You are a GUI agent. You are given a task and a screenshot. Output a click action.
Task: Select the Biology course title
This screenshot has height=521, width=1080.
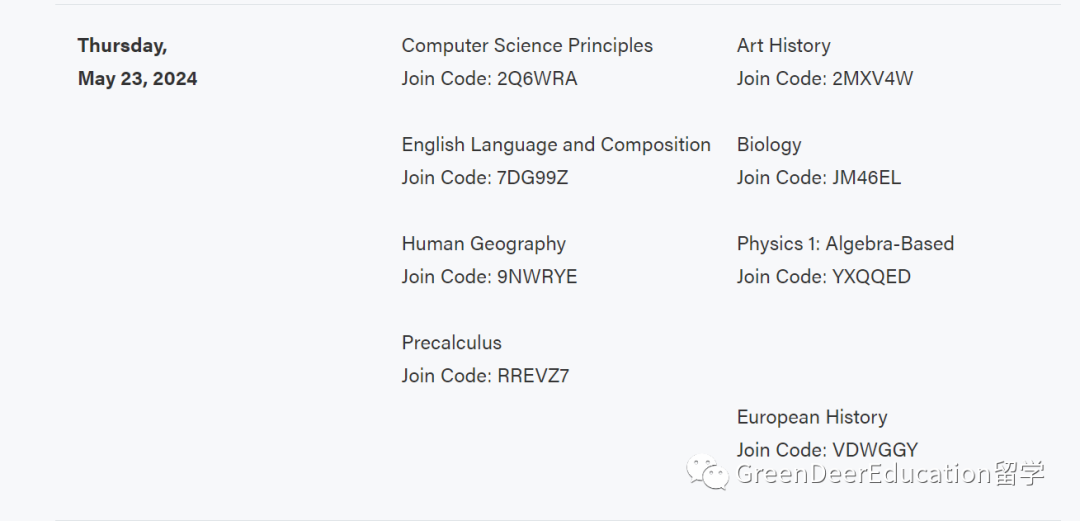[769, 145]
